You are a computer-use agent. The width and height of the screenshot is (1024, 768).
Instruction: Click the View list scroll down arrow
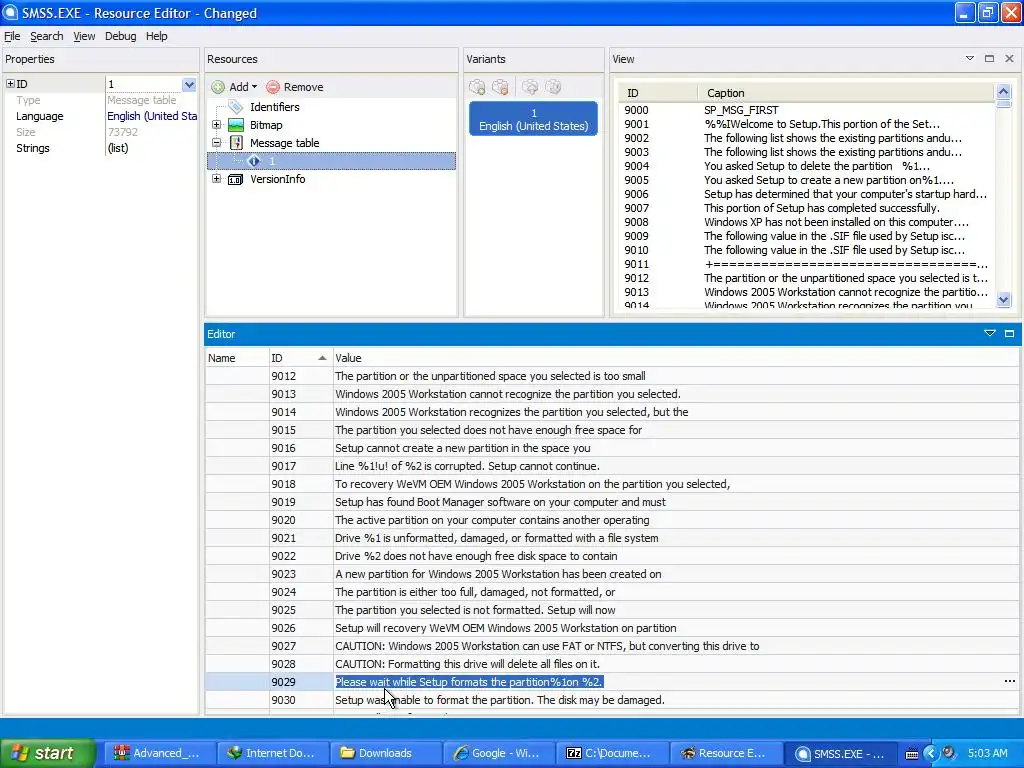click(1004, 300)
